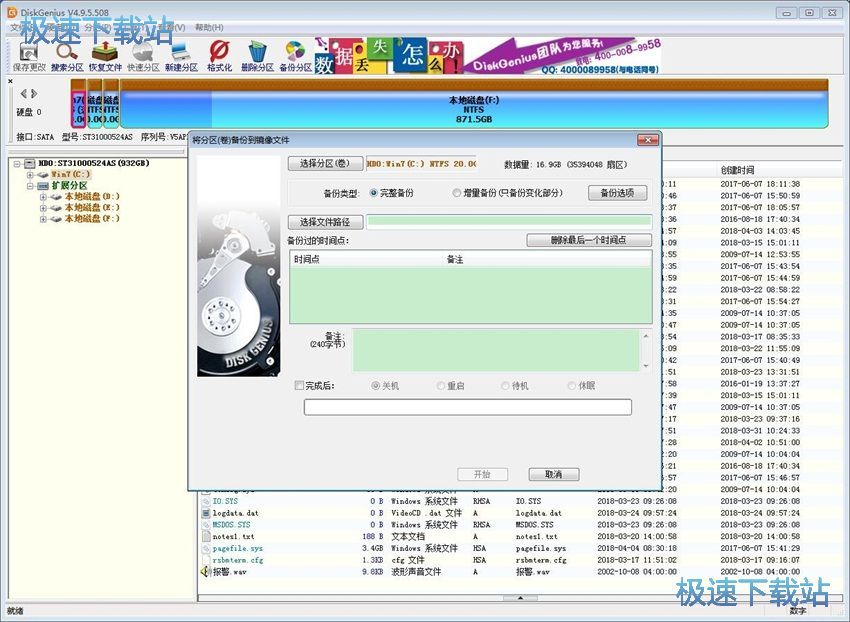This screenshot has height=622, width=850.
Task: Close the disk map panel with small x
Action: (x=10, y=81)
